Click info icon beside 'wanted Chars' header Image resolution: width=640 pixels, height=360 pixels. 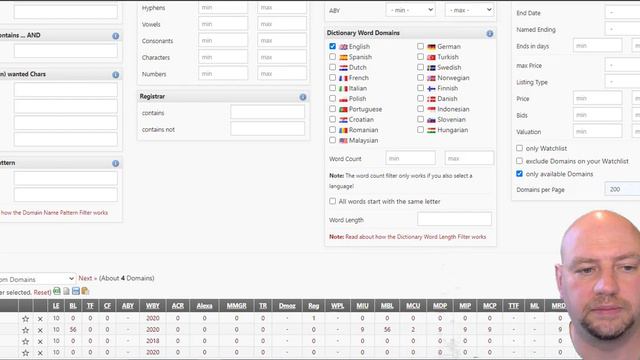(116, 75)
